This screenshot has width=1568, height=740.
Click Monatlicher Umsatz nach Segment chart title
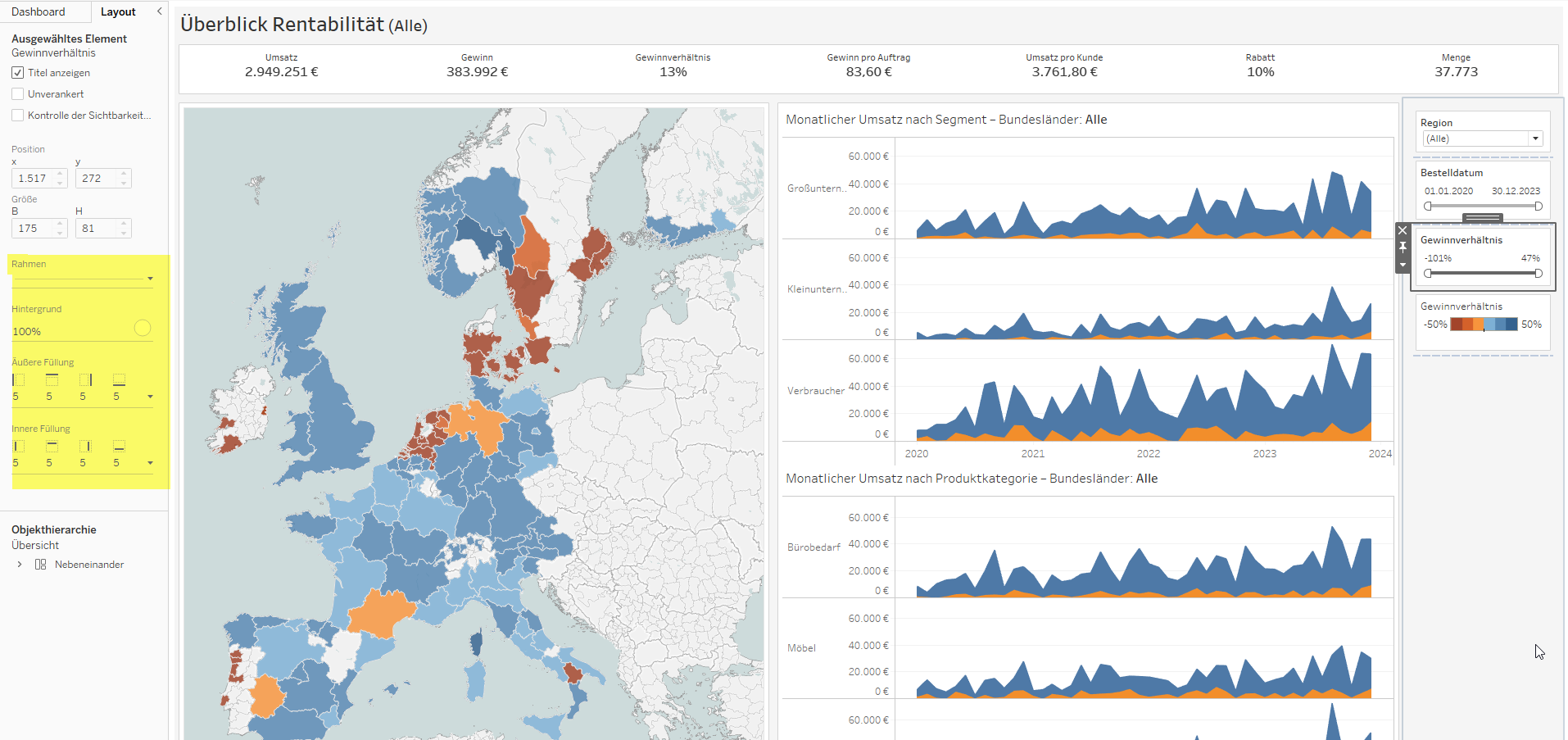[946, 120]
